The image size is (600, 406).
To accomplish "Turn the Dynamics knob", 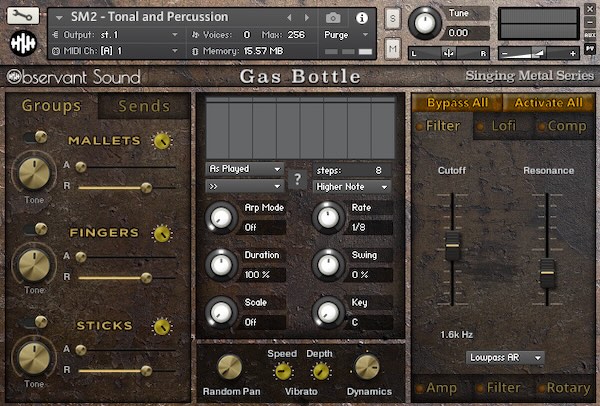I will (367, 367).
